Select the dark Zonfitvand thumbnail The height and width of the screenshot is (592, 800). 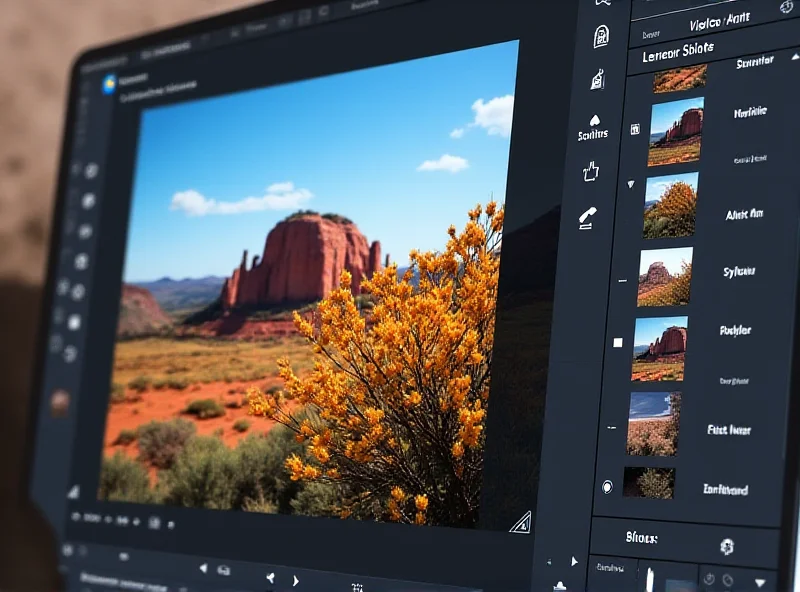[649, 482]
